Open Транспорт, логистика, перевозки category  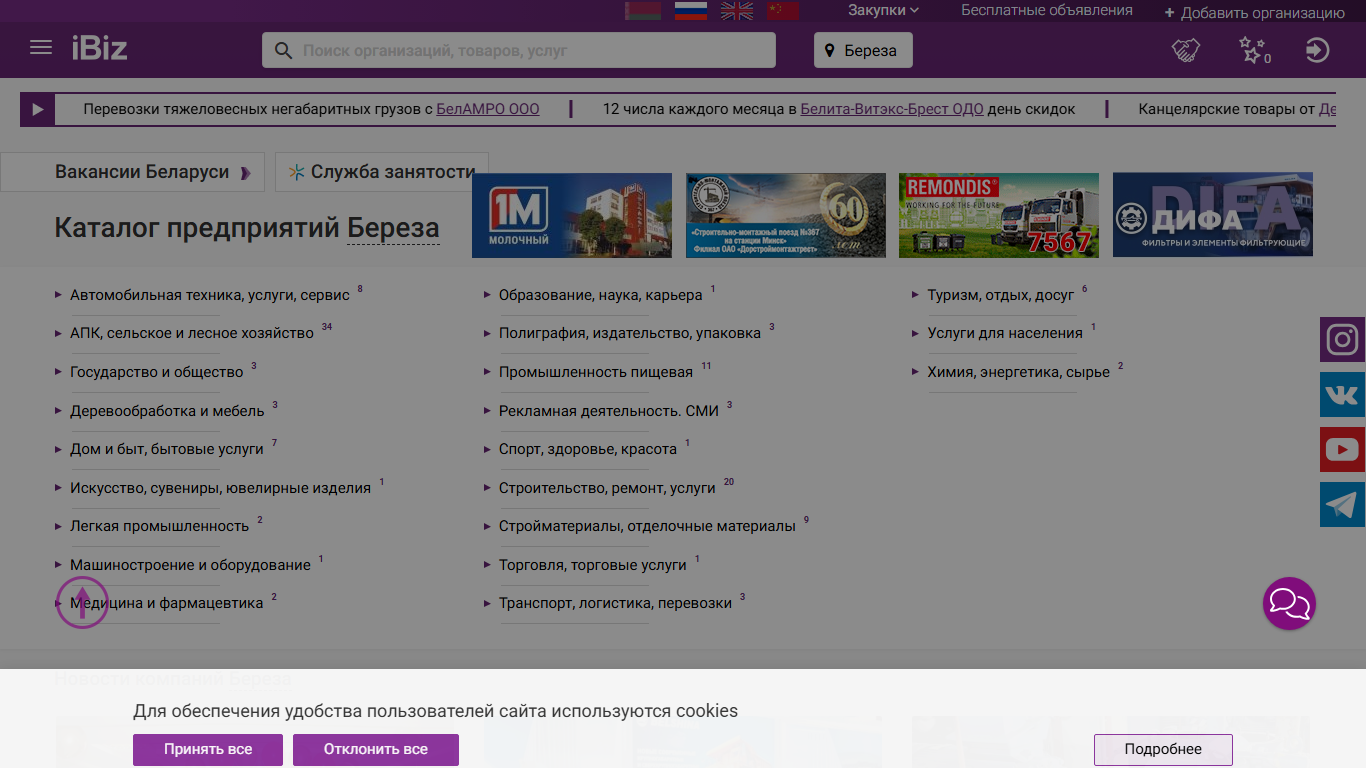click(x=616, y=603)
